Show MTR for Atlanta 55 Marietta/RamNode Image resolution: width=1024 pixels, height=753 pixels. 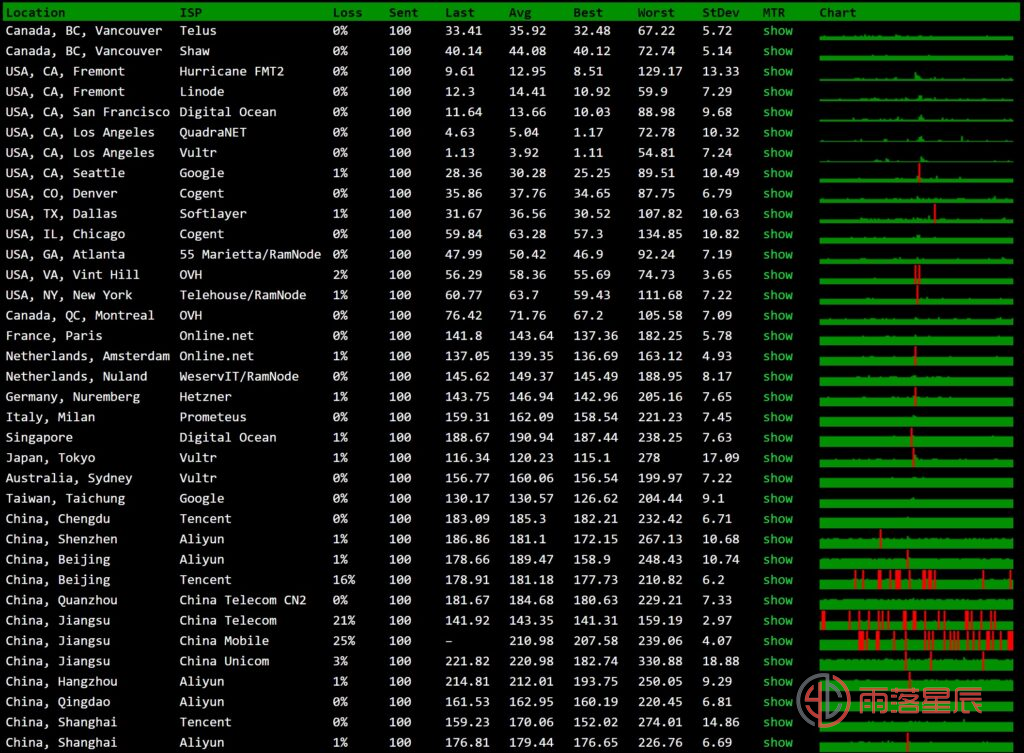click(778, 254)
